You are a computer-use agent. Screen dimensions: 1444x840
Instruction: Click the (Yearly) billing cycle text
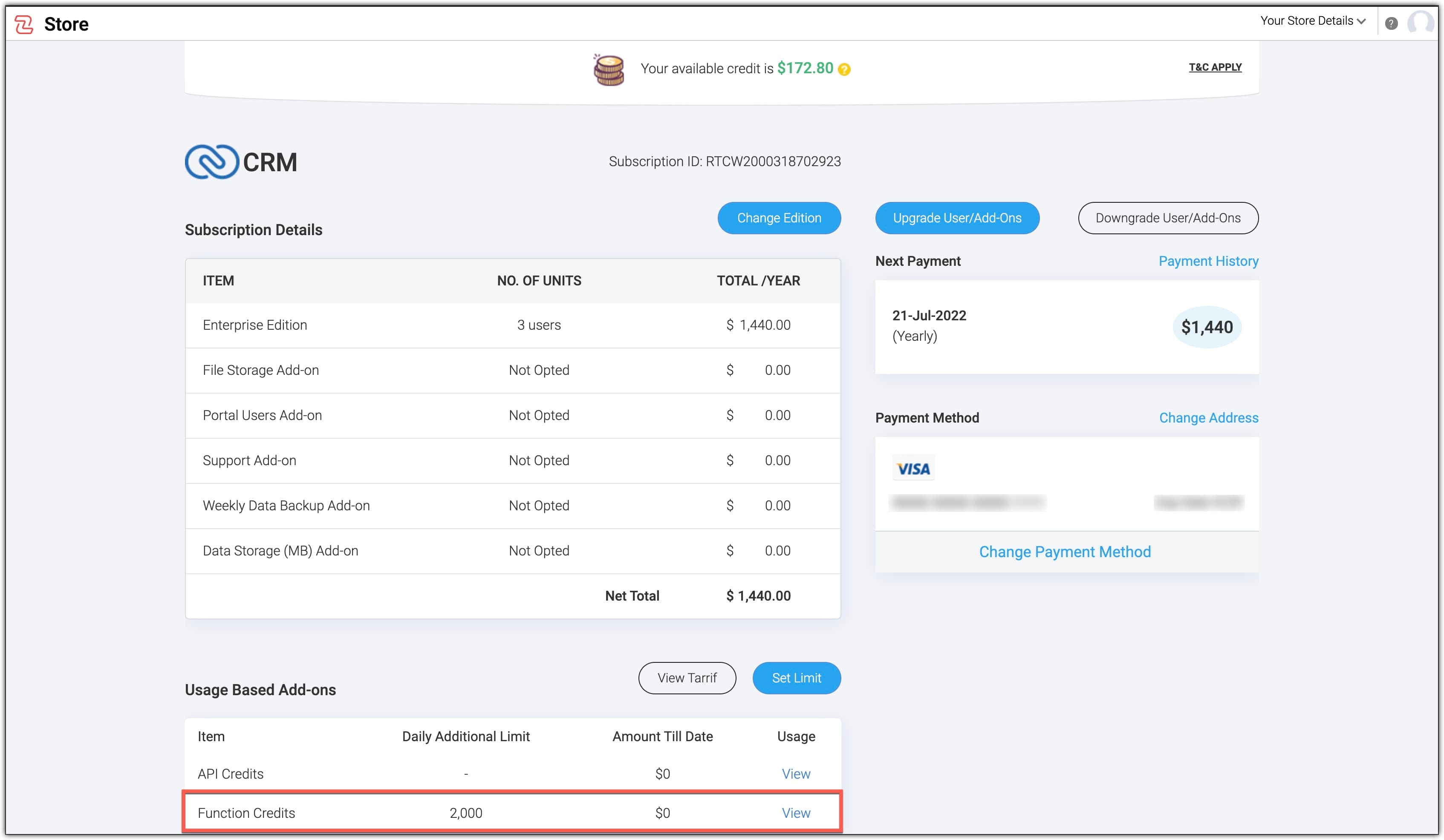click(x=915, y=336)
